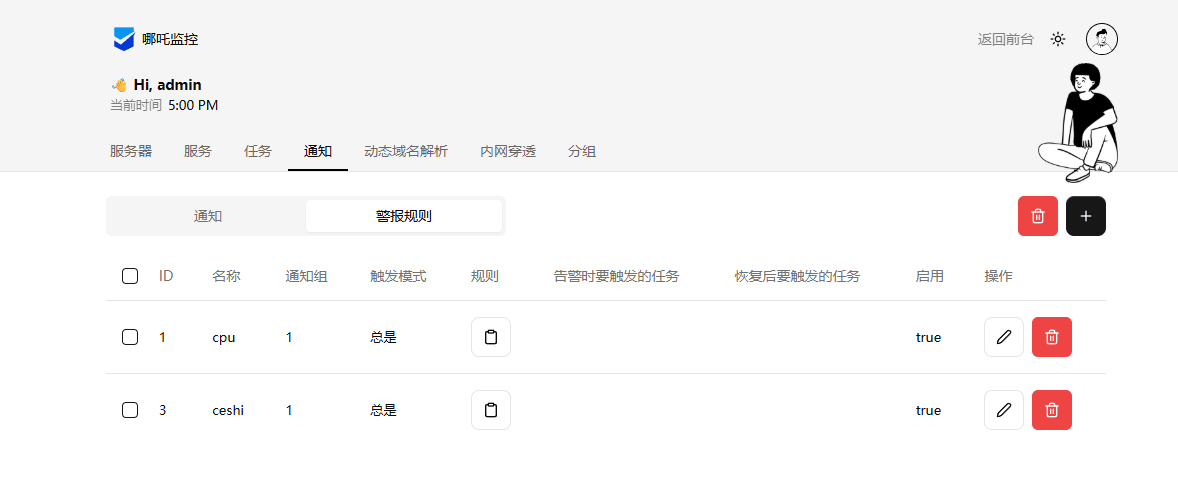
Task: Edit the ceshi alert rule
Action: (x=1003, y=410)
